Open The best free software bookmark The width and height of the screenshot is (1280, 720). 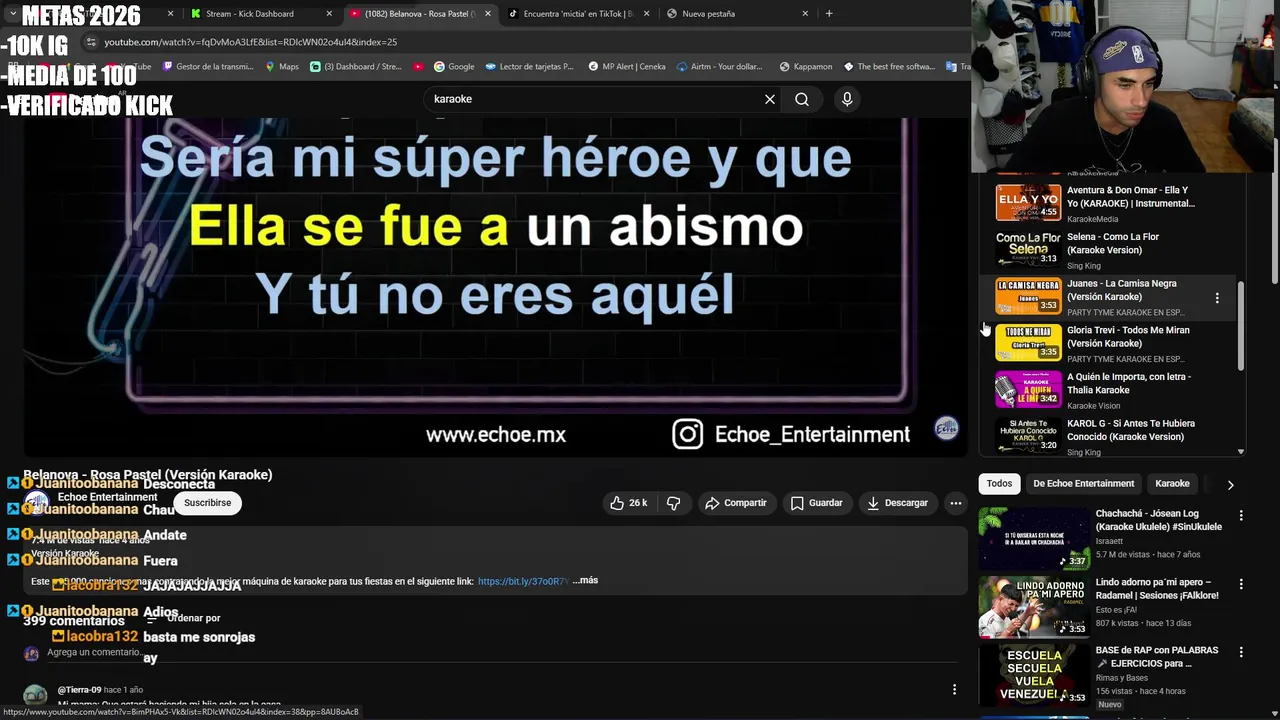[x=889, y=67]
